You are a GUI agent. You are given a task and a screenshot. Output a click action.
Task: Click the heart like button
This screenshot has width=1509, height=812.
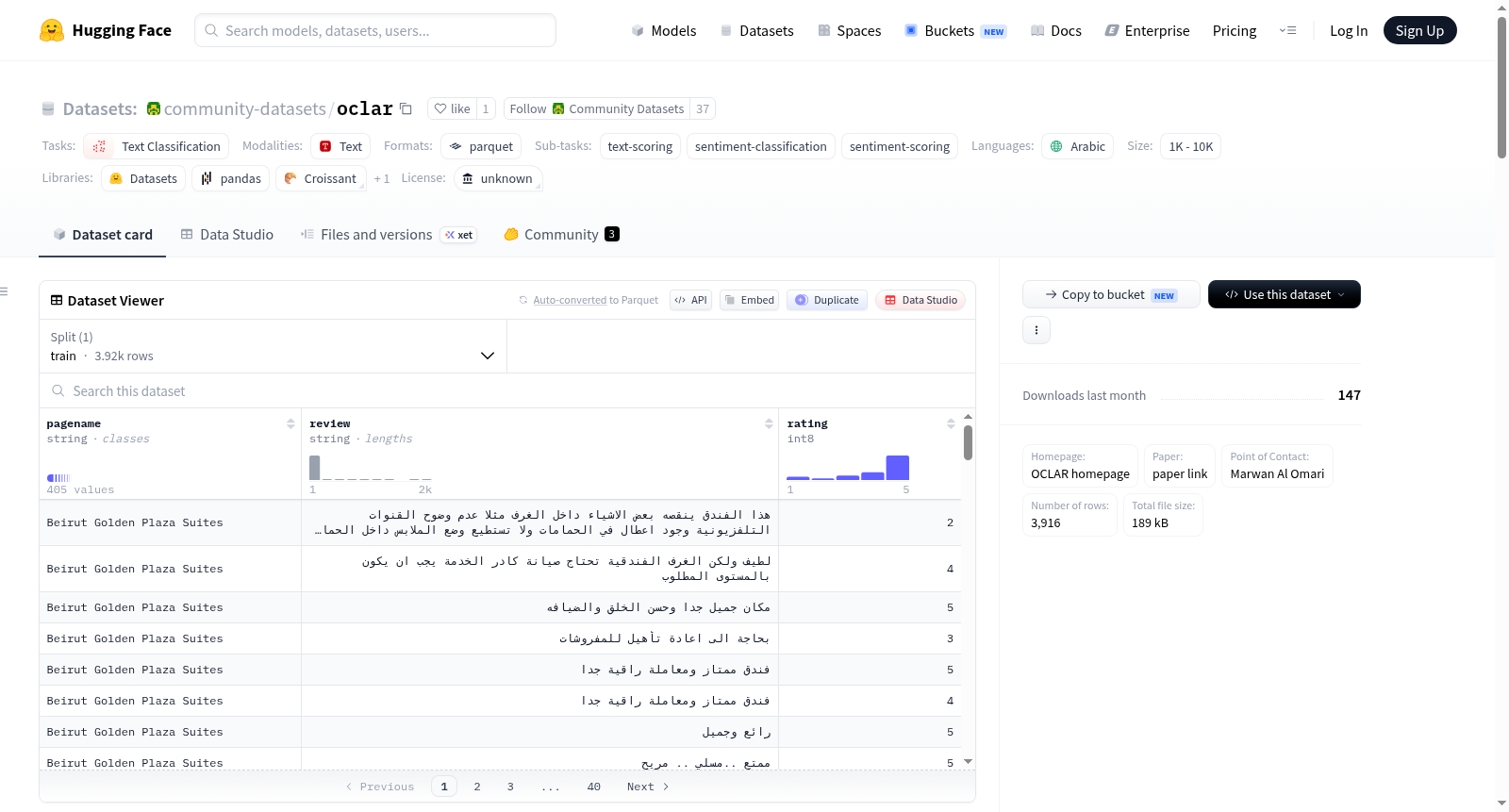(x=452, y=108)
